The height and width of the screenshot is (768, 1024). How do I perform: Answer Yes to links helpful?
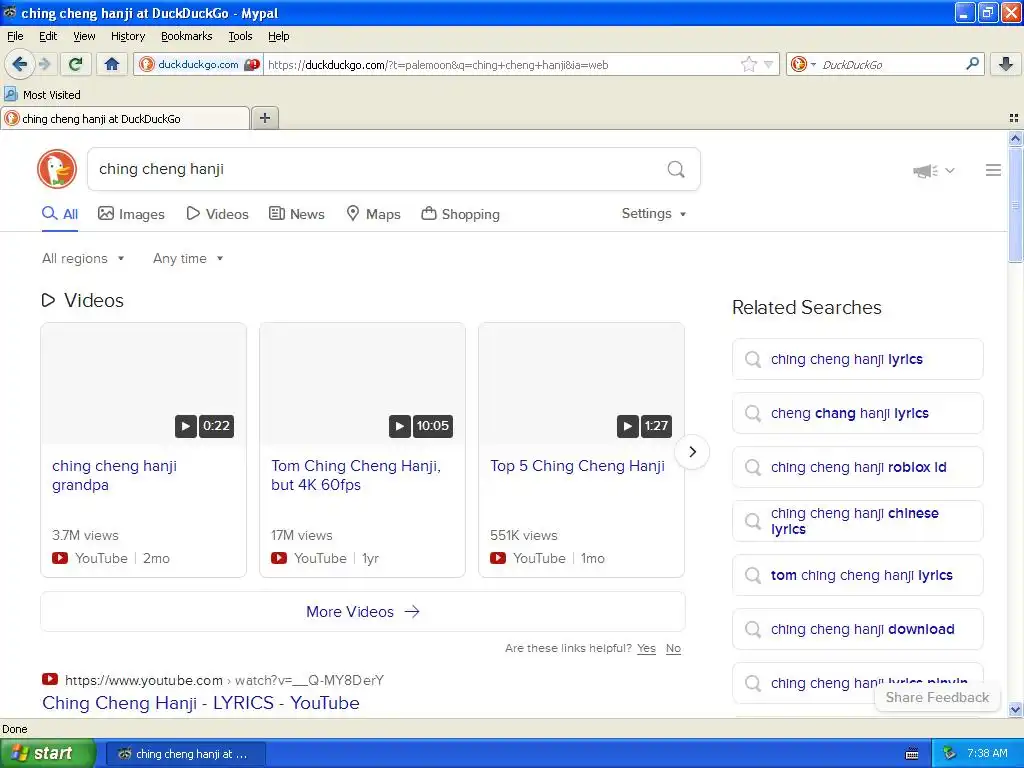[x=647, y=648]
